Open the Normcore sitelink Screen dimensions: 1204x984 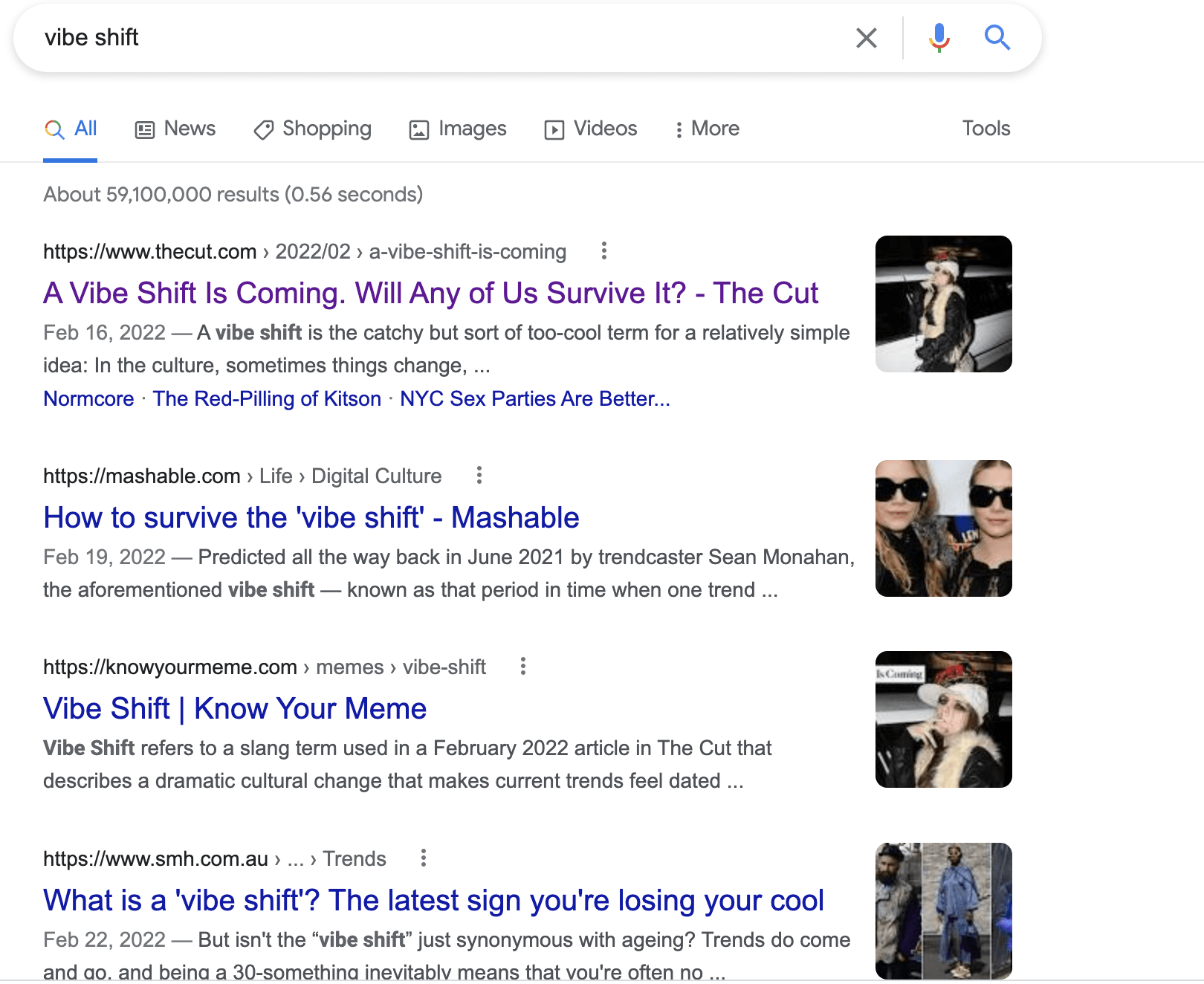pos(88,399)
